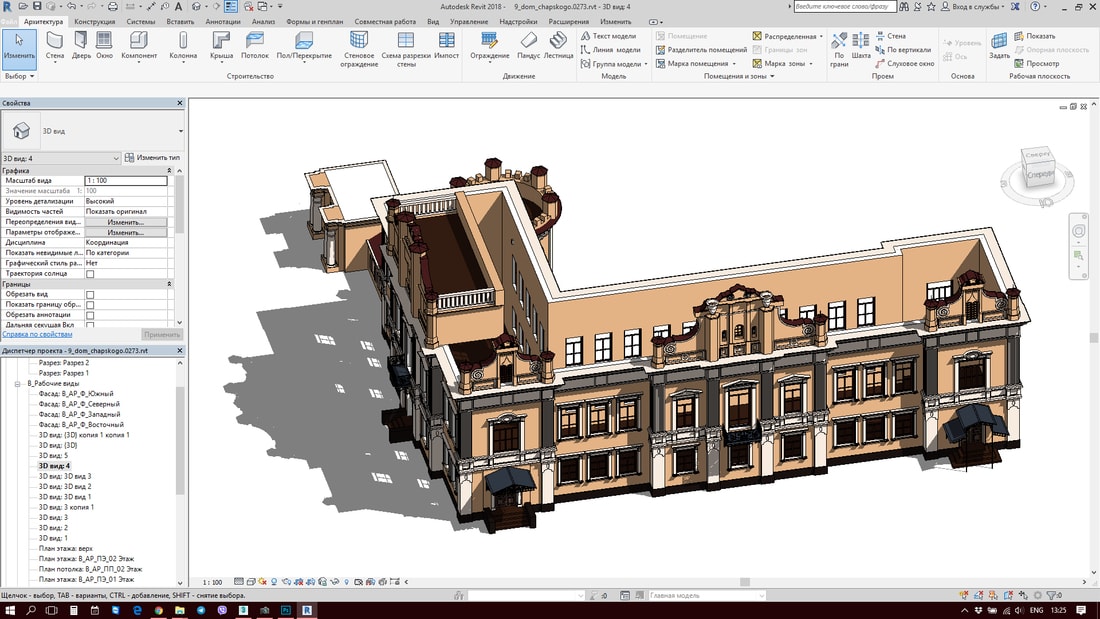This screenshot has width=1100, height=619.
Task: Switch to the Аннотации ribbon tab
Action: click(222, 21)
